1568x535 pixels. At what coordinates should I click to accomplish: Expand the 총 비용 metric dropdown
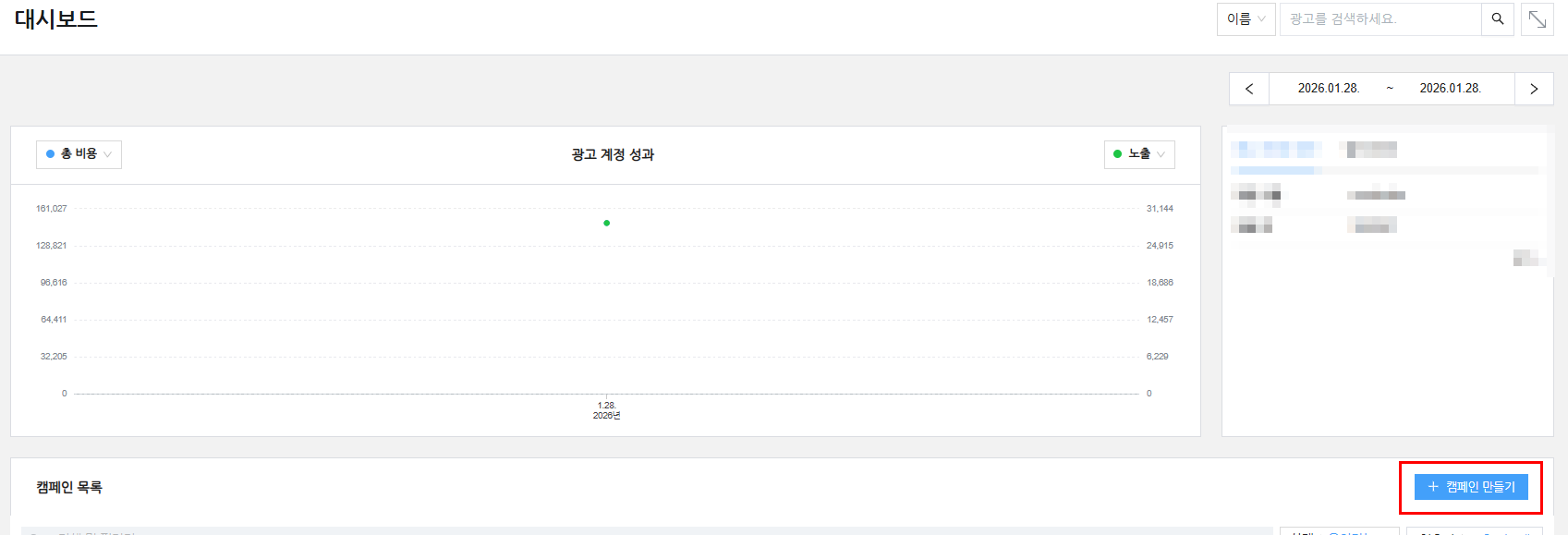(x=79, y=154)
